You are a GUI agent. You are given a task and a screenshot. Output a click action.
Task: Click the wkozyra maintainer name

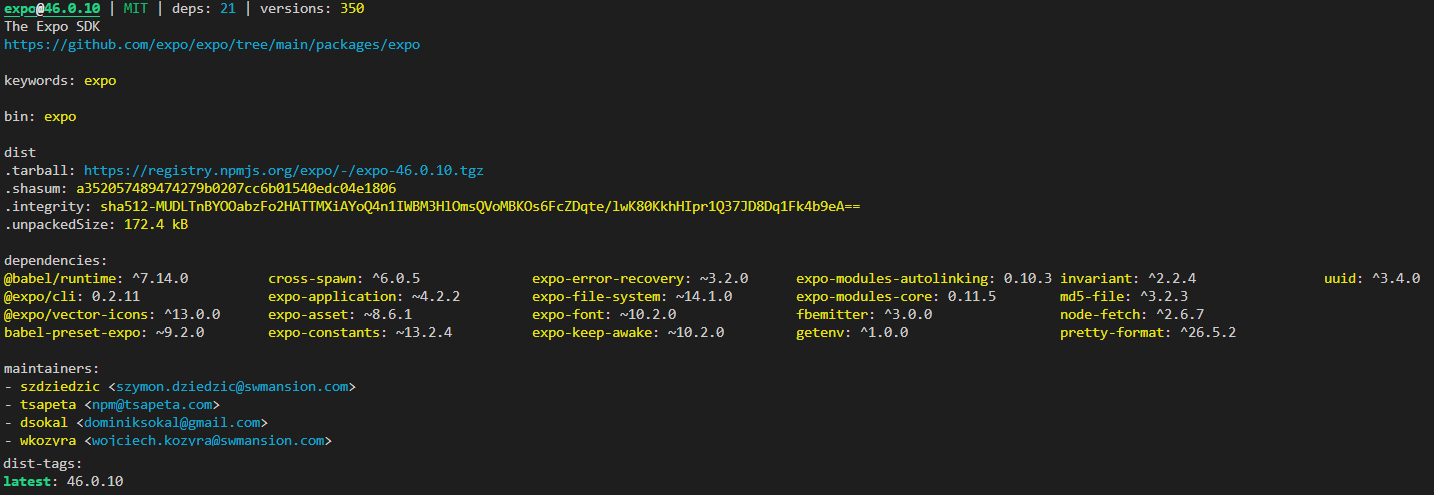pyautogui.click(x=48, y=441)
